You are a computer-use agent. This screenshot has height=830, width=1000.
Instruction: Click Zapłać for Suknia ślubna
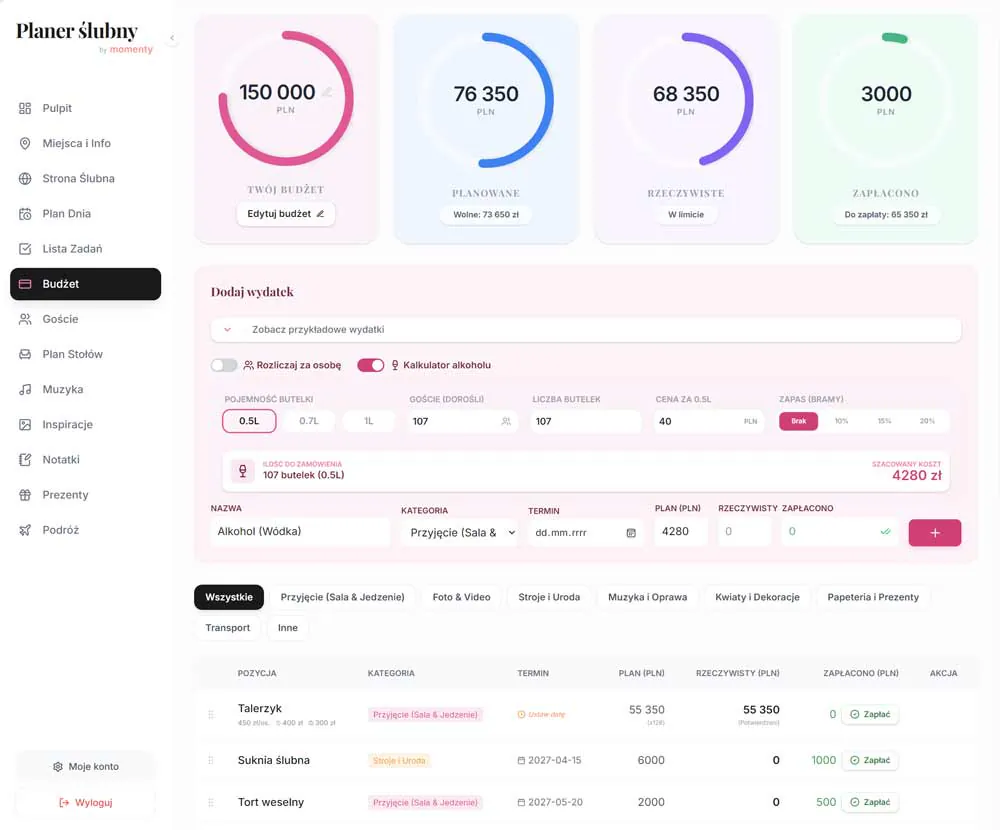pyautogui.click(x=871, y=760)
